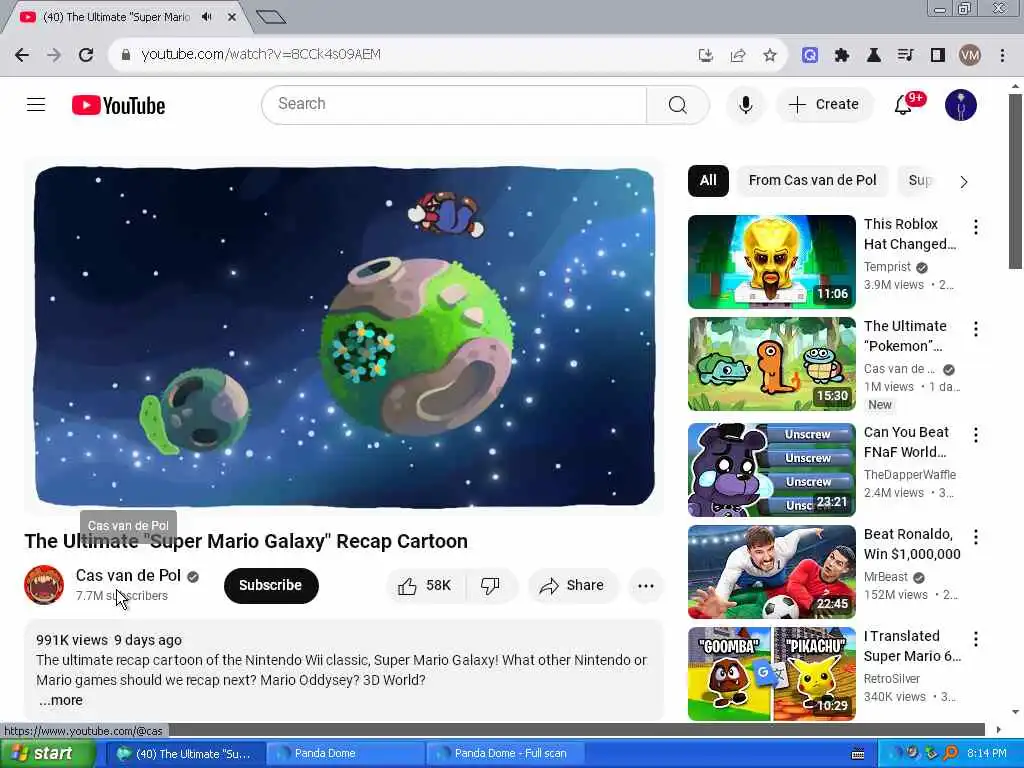This screenshot has height=768, width=1024.
Task: Click the horizontal scrollbar right arrow
Action: pos(999,730)
